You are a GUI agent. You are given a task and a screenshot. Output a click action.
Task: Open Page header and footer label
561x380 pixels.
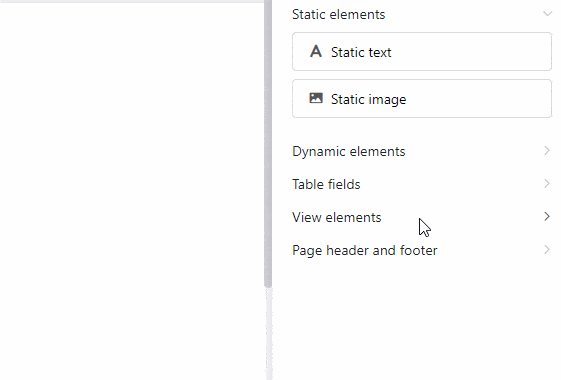tap(365, 250)
